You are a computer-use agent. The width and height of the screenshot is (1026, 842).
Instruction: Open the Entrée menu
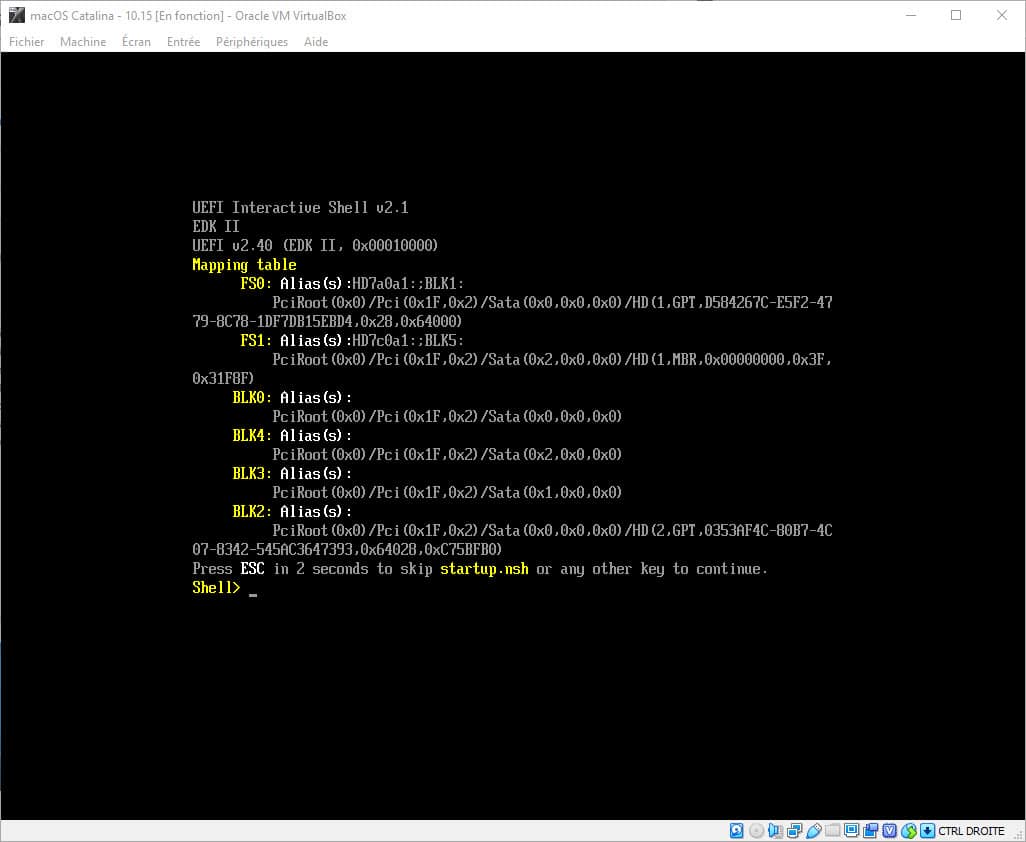click(183, 42)
